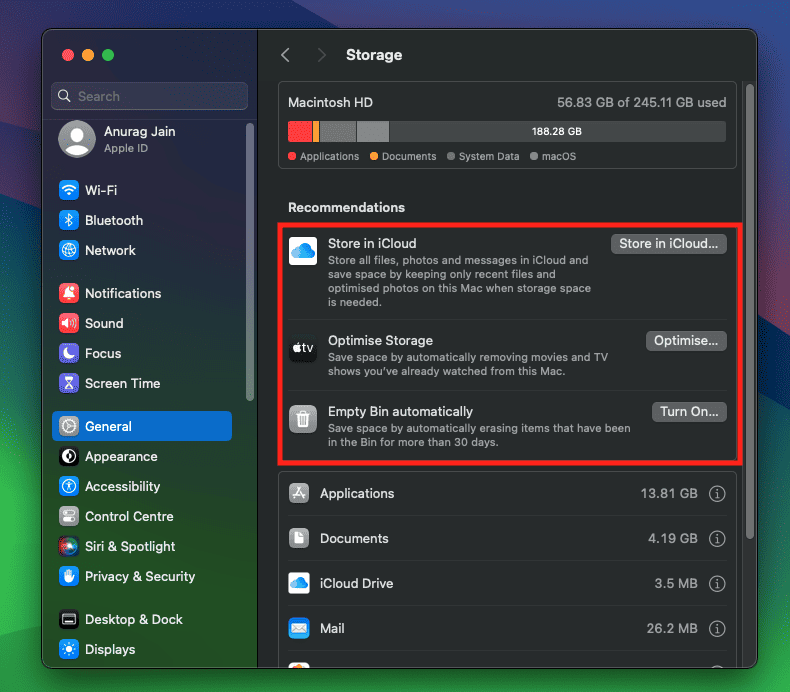This screenshot has height=692, width=790.
Task: Open the Accessibility icon
Action: click(69, 486)
